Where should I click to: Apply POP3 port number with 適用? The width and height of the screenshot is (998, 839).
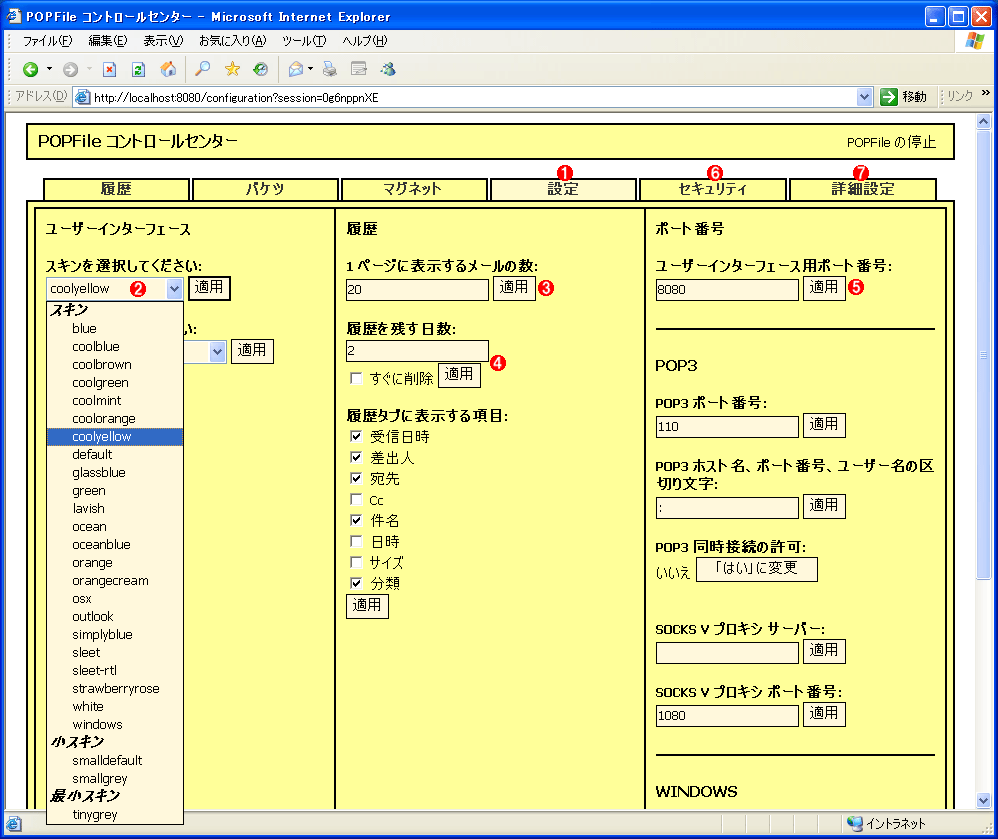pos(824,425)
